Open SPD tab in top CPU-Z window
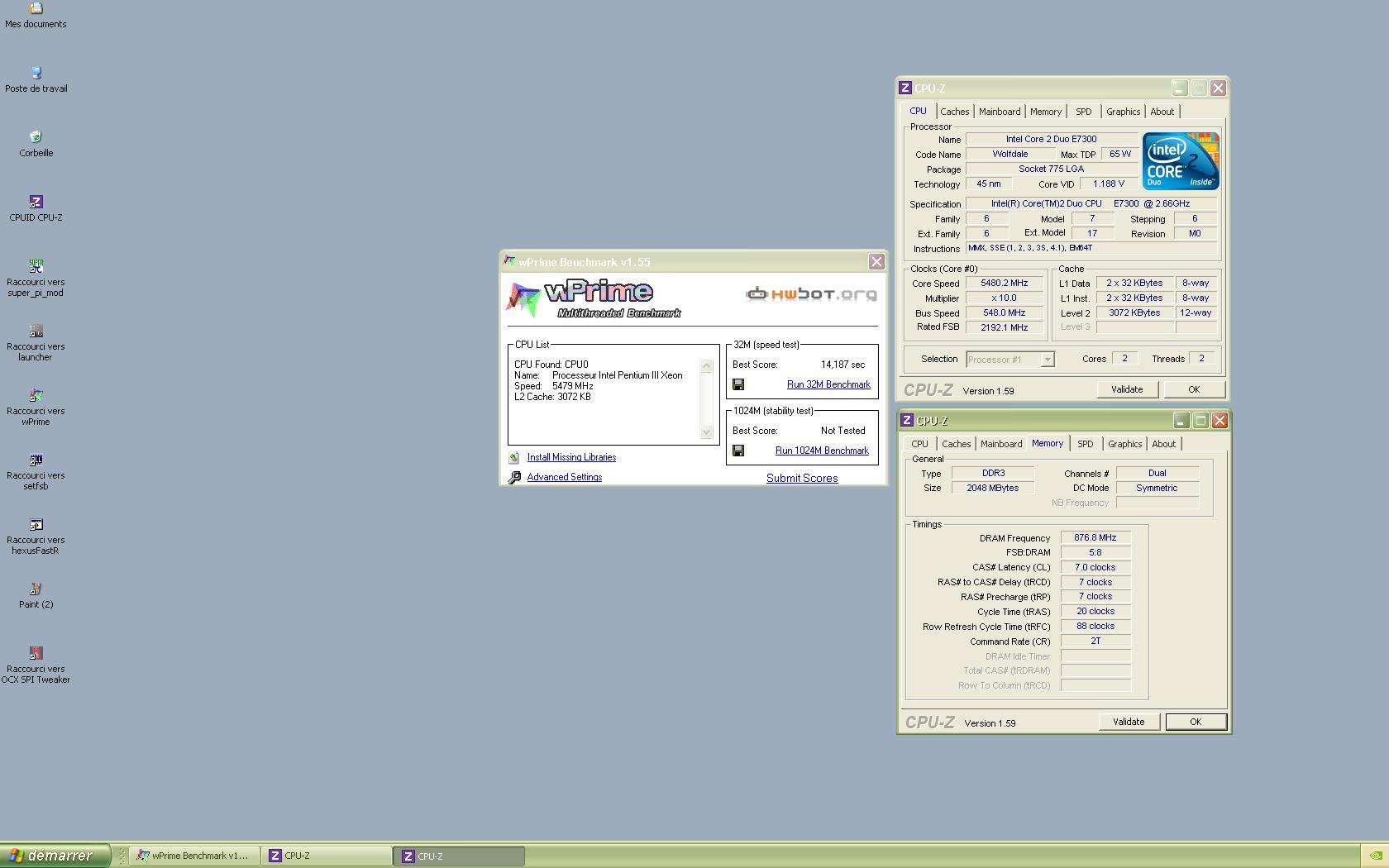Screen dimensions: 1389x868 tap(1083, 112)
